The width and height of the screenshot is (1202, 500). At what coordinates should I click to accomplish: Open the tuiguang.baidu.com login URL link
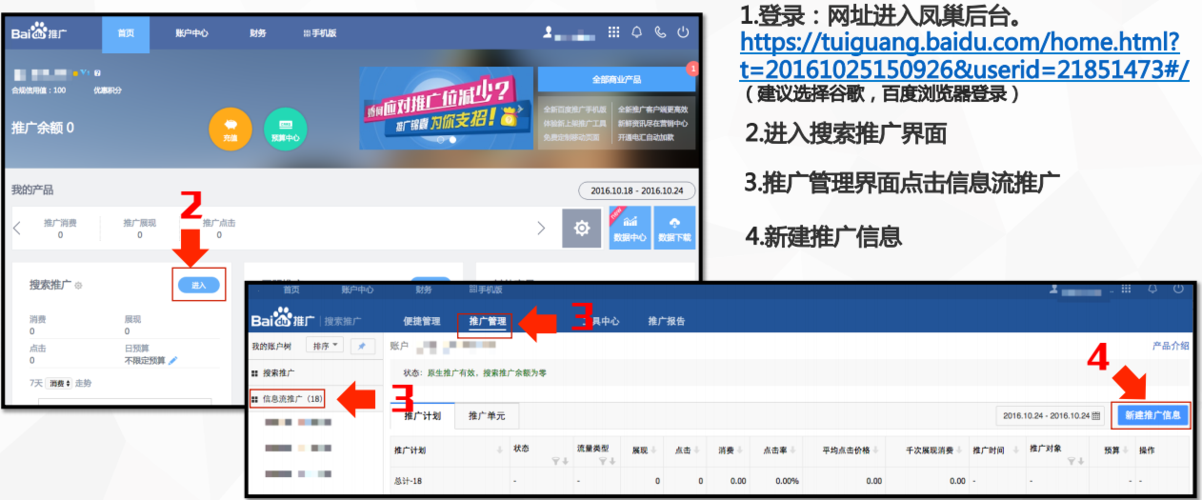(x=964, y=56)
